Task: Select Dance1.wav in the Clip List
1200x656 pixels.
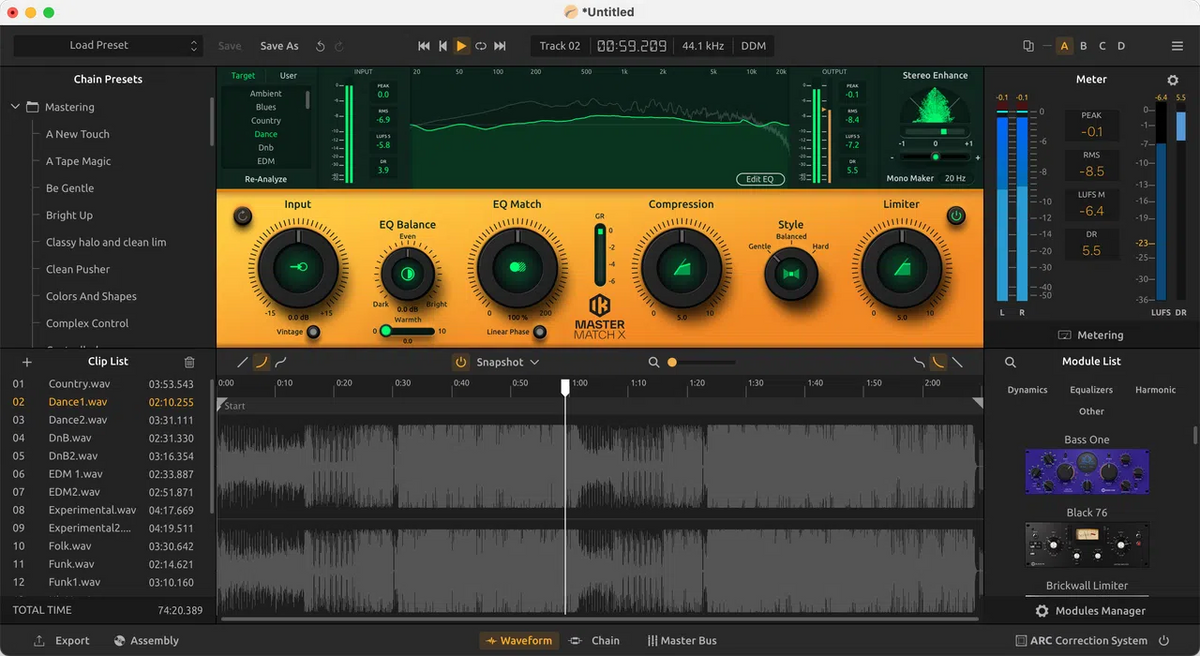Action: [x=75, y=401]
